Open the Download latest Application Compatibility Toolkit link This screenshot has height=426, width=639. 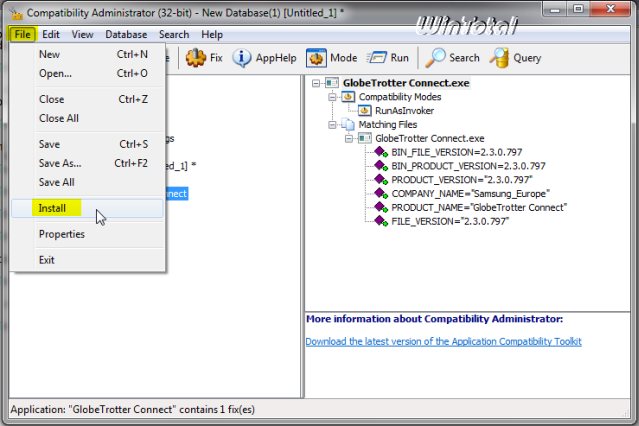click(x=443, y=342)
